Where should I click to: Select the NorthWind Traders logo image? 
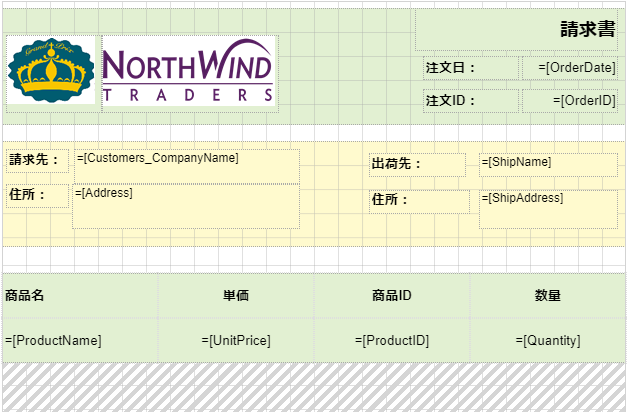(x=188, y=73)
